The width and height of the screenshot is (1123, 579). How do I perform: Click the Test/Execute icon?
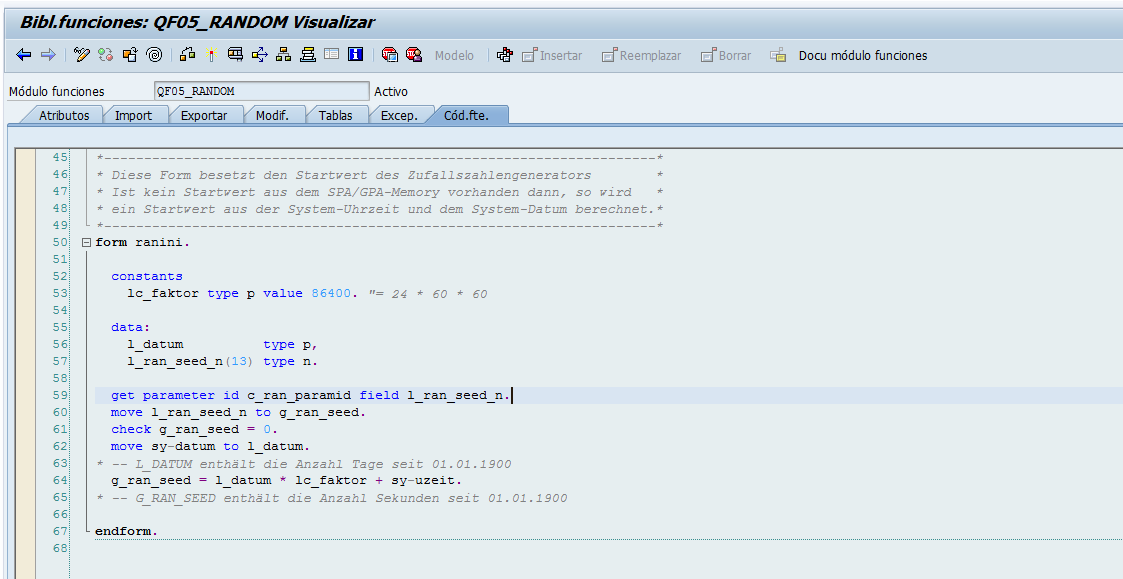pyautogui.click(x=236, y=55)
